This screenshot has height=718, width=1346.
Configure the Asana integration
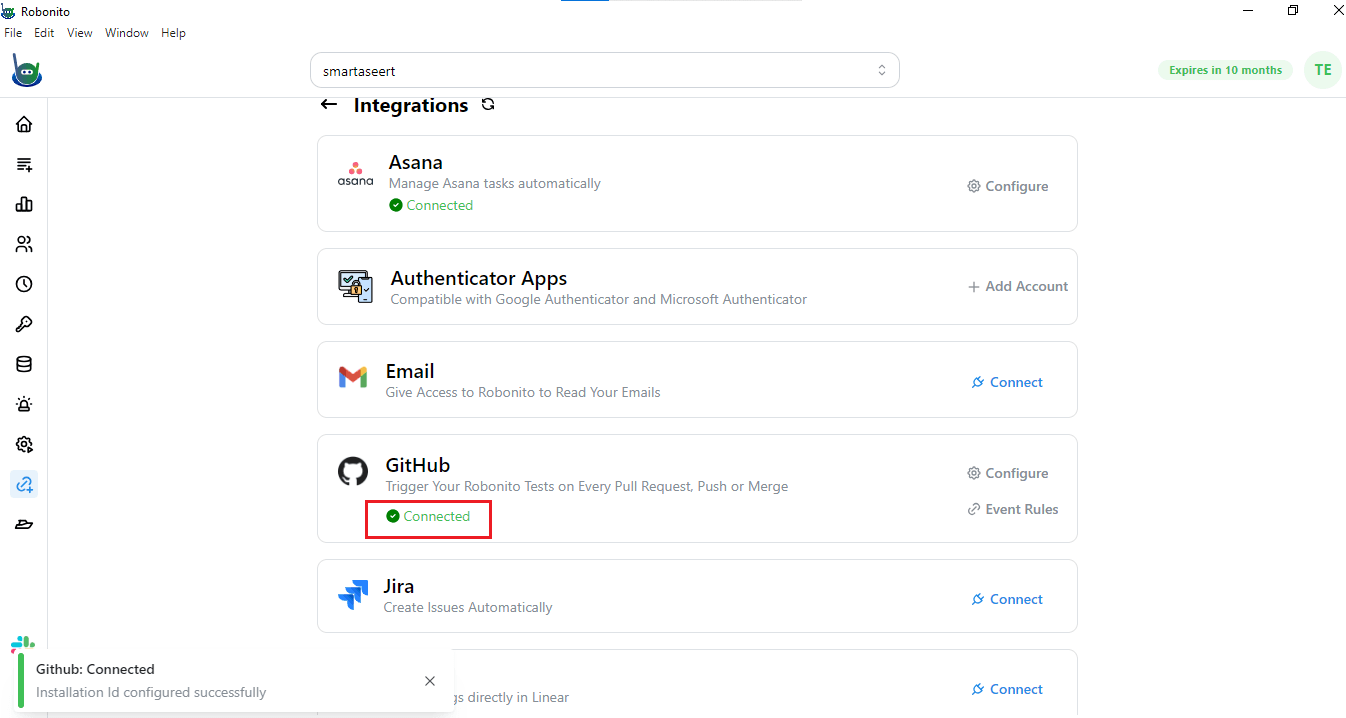(x=1008, y=186)
